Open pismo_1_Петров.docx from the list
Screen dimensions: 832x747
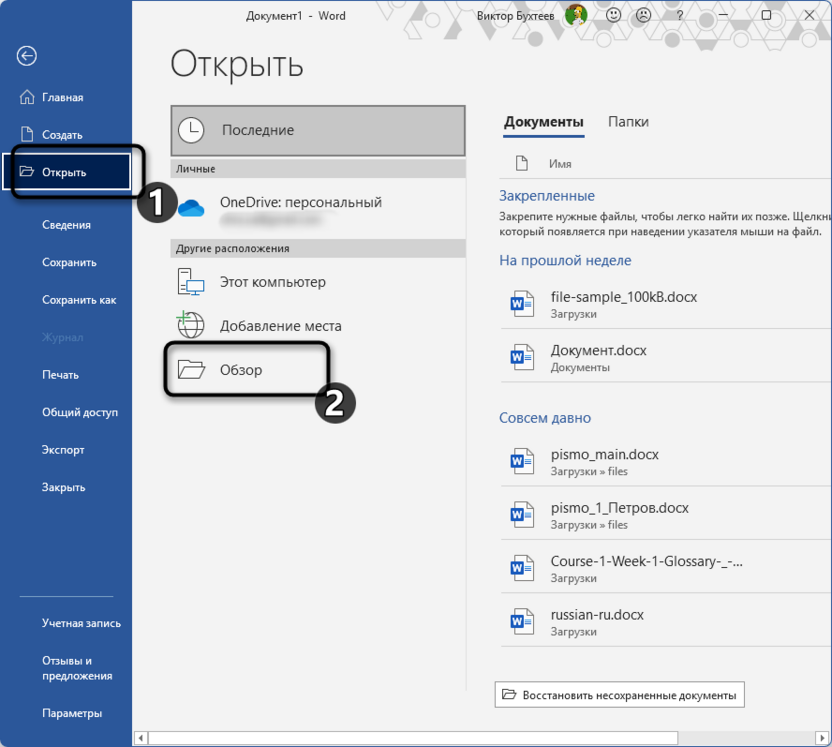666,515
